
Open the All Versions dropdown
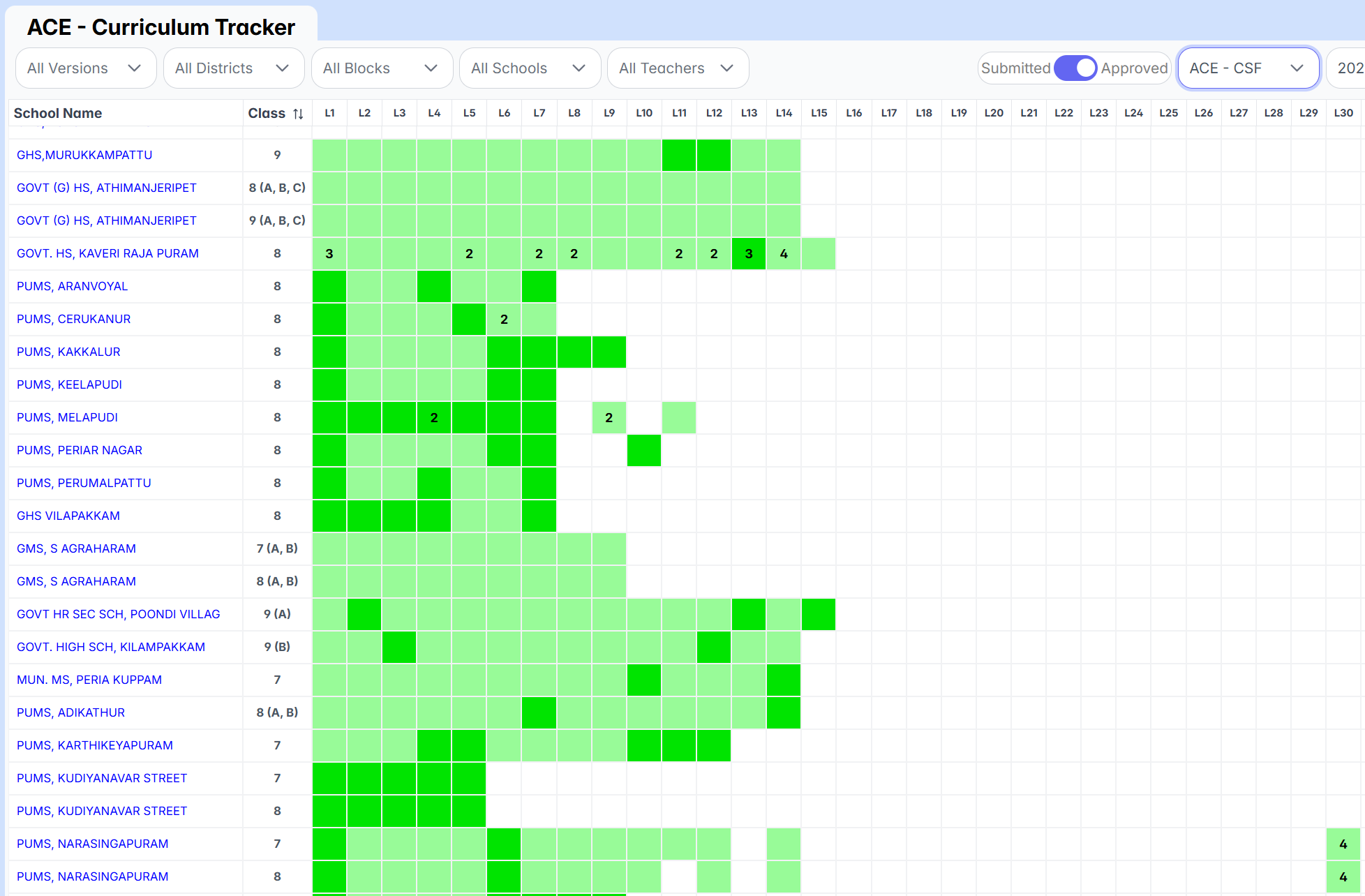coord(85,68)
